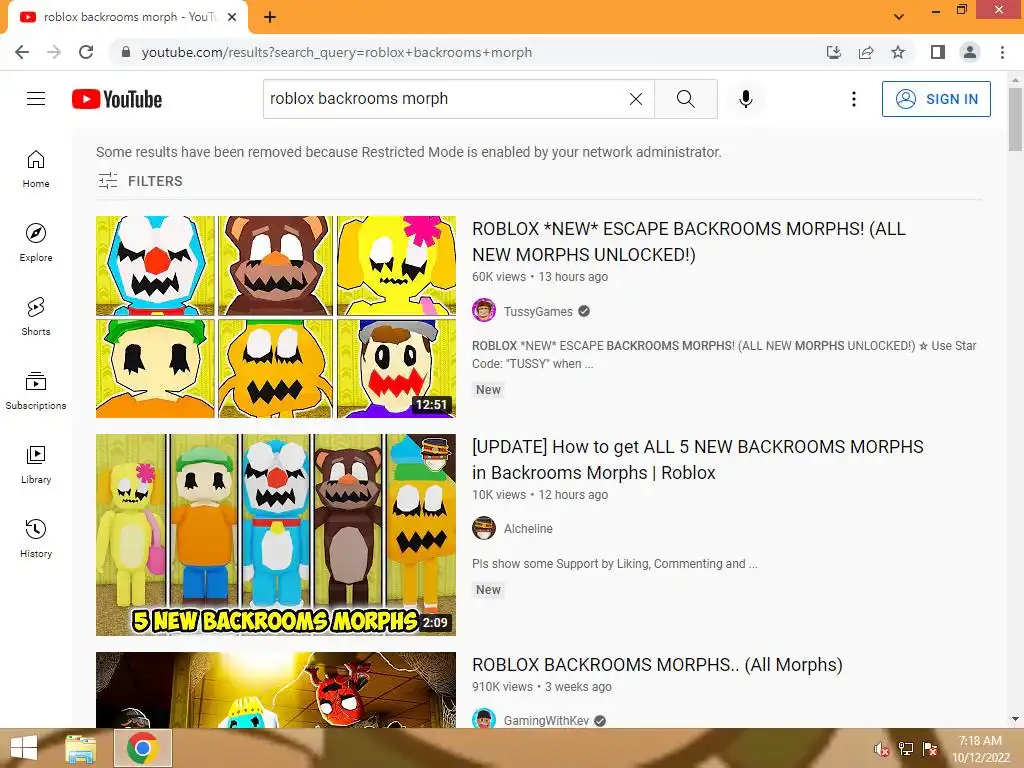Viewport: 1024px width, 768px height.
Task: Click the browser forward arrow
Action: click(x=54, y=52)
